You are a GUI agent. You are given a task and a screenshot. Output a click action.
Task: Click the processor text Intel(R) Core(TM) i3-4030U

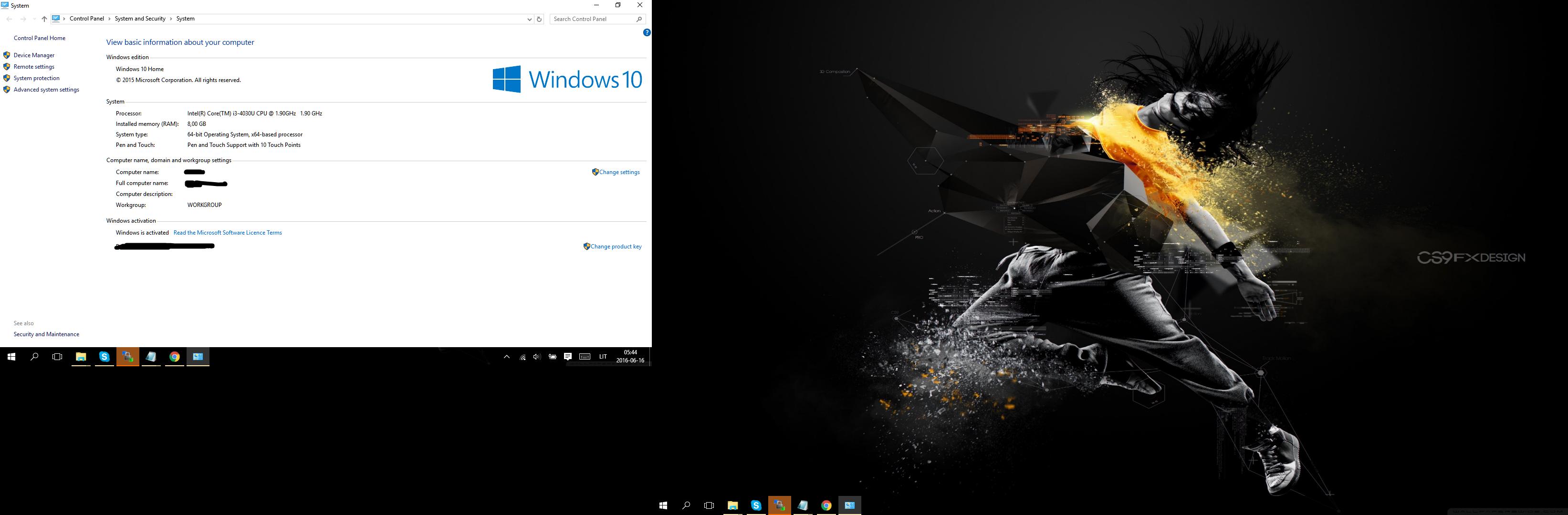[255, 113]
